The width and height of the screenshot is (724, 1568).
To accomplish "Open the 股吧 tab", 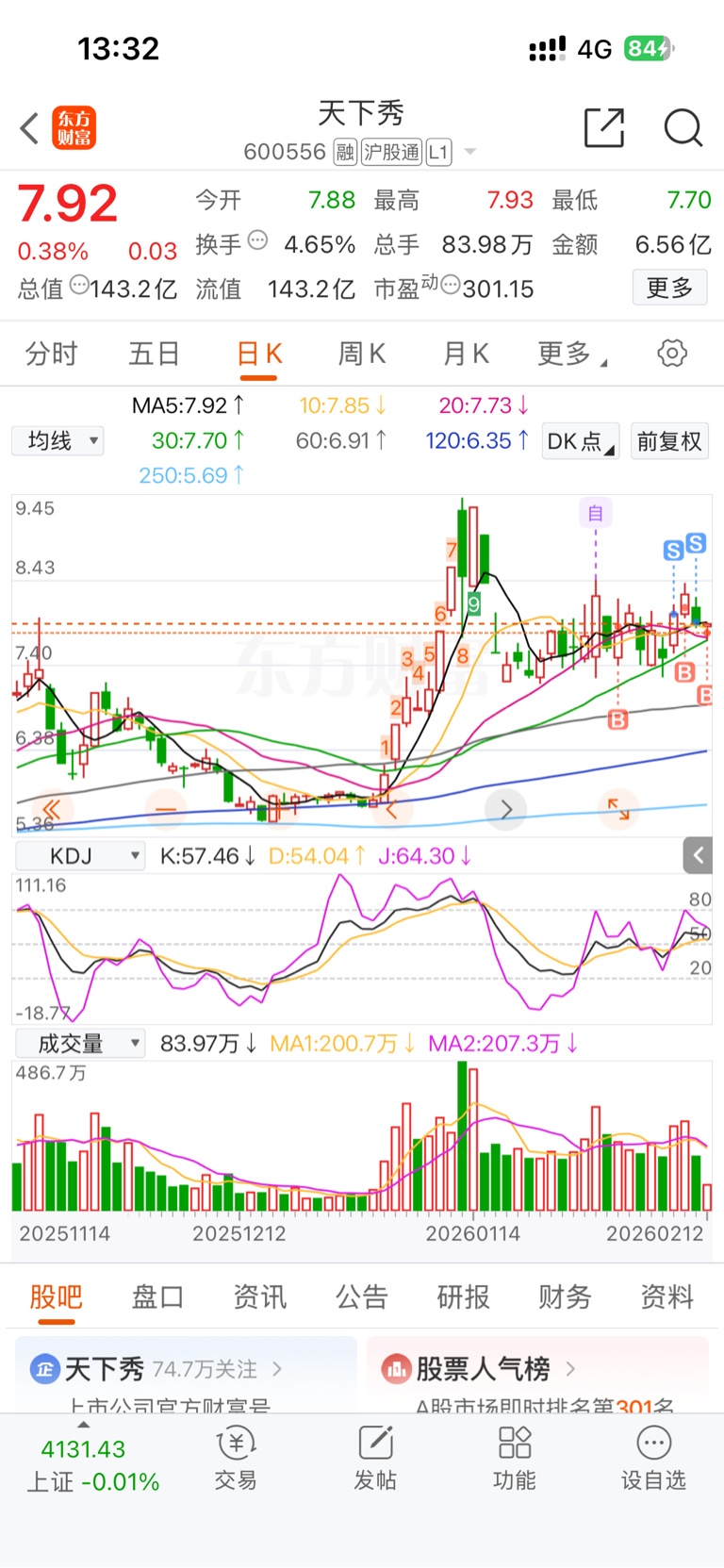I will [x=56, y=1296].
